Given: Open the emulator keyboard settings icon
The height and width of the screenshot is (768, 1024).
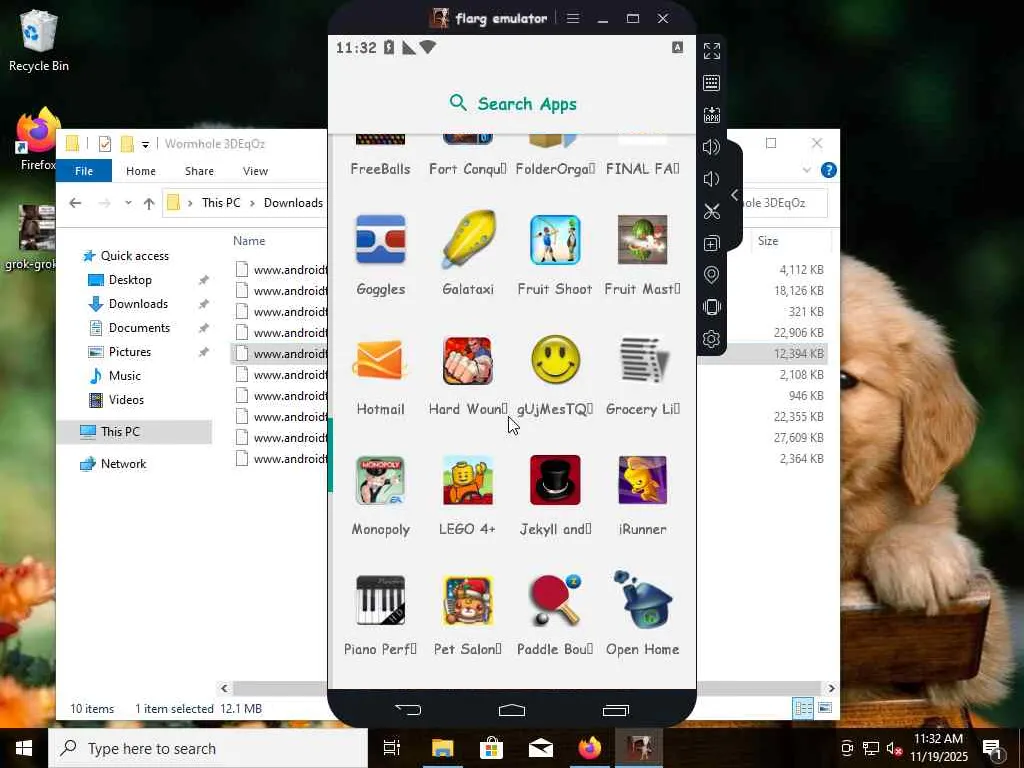Looking at the screenshot, I should tap(712, 83).
